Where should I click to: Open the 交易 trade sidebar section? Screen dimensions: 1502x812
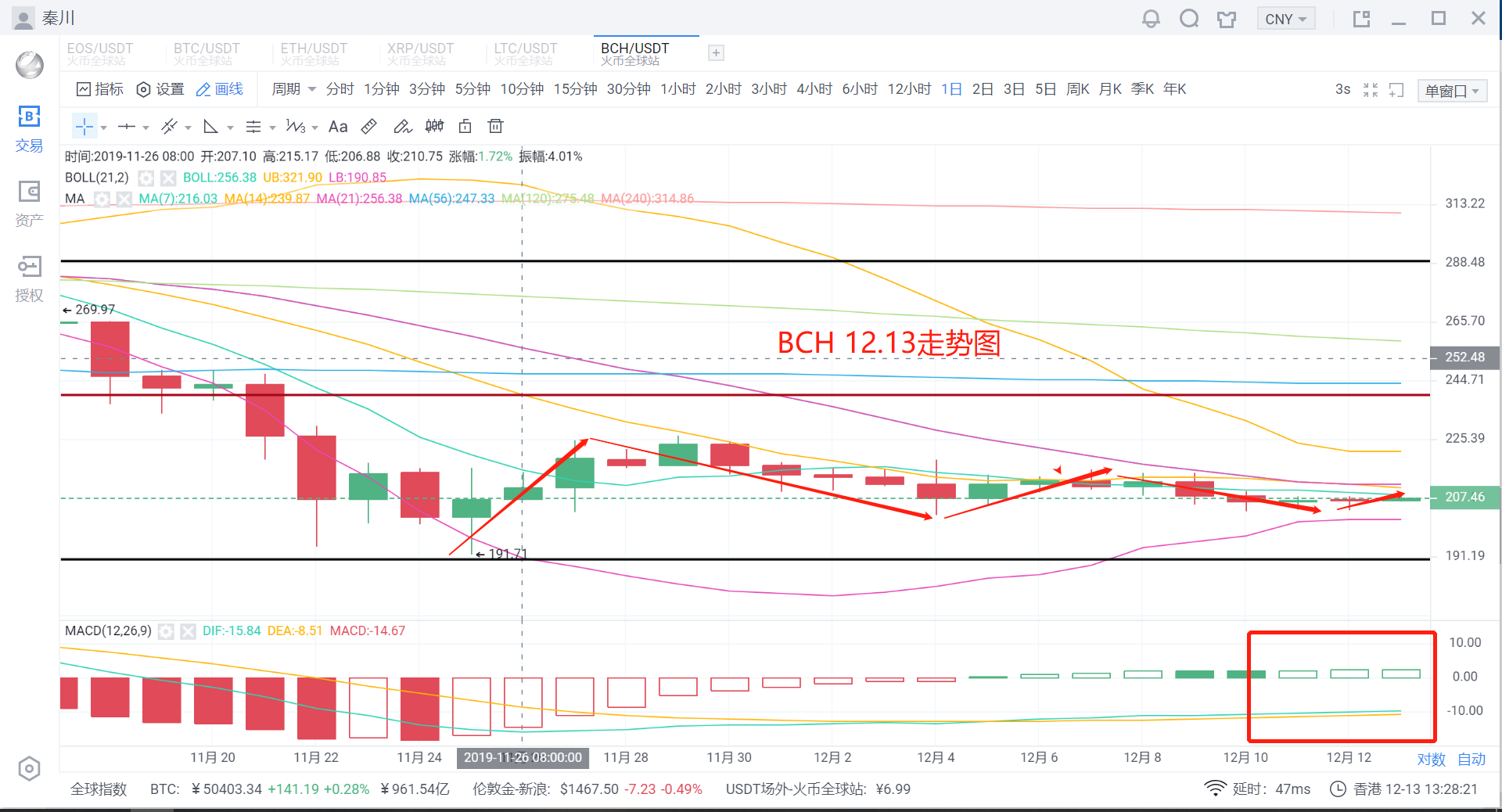coord(29,129)
